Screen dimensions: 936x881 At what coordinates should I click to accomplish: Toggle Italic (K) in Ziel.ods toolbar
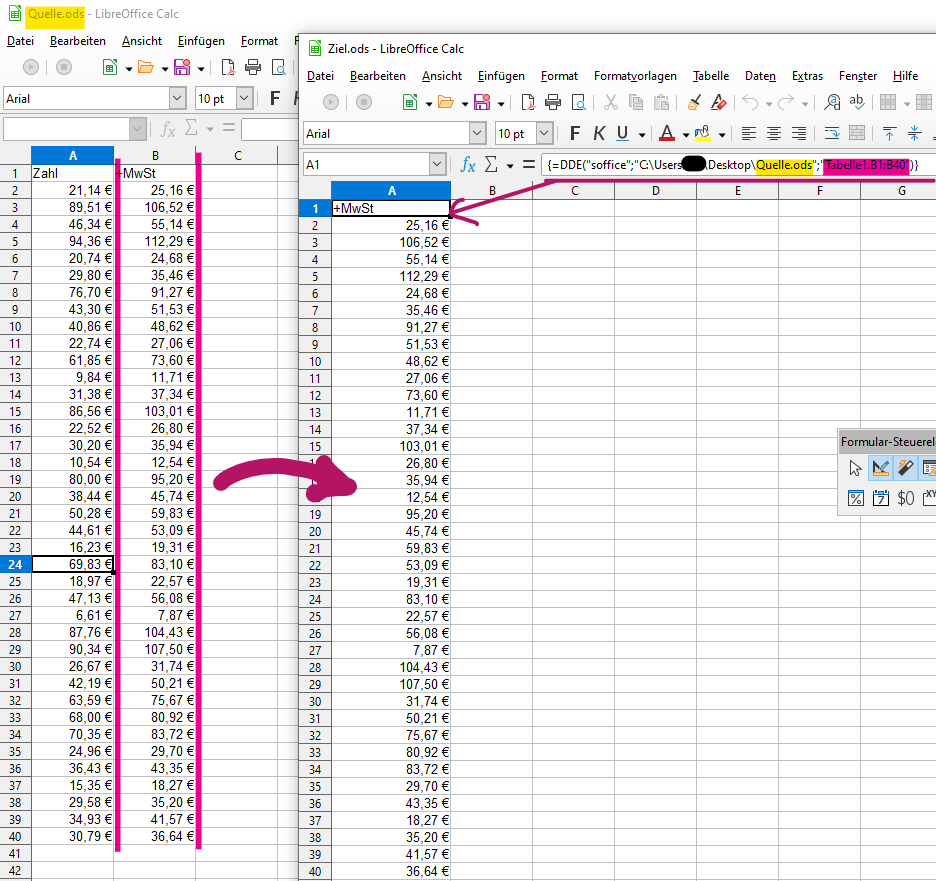tap(599, 134)
